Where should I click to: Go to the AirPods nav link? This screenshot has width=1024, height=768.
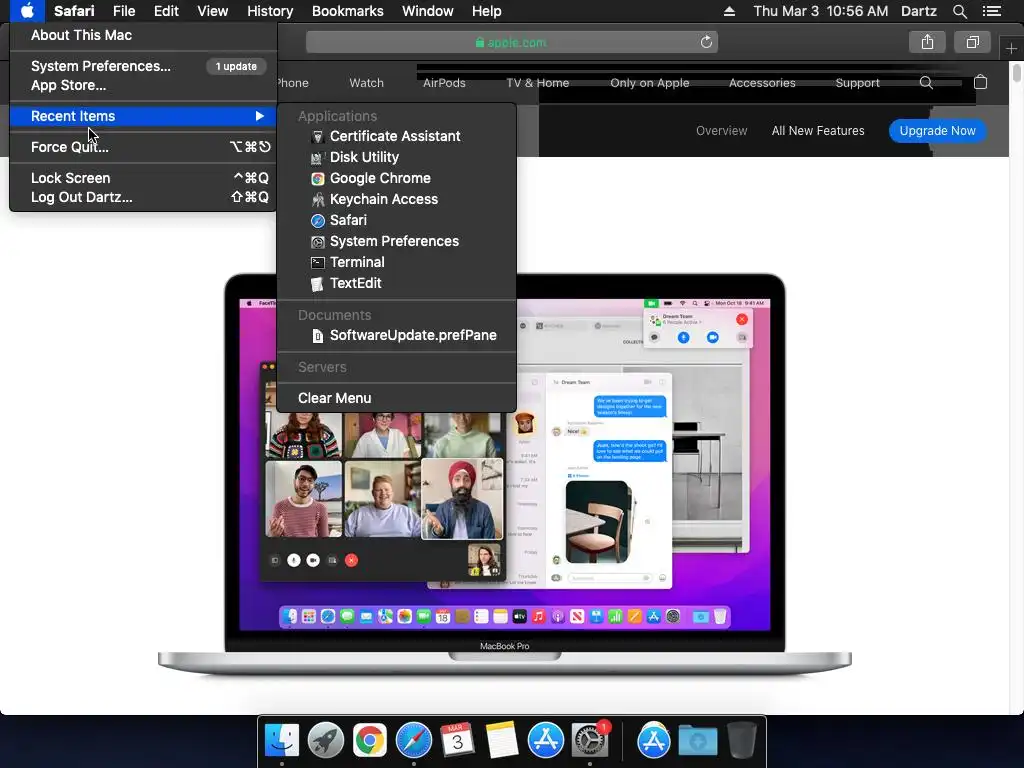[444, 83]
